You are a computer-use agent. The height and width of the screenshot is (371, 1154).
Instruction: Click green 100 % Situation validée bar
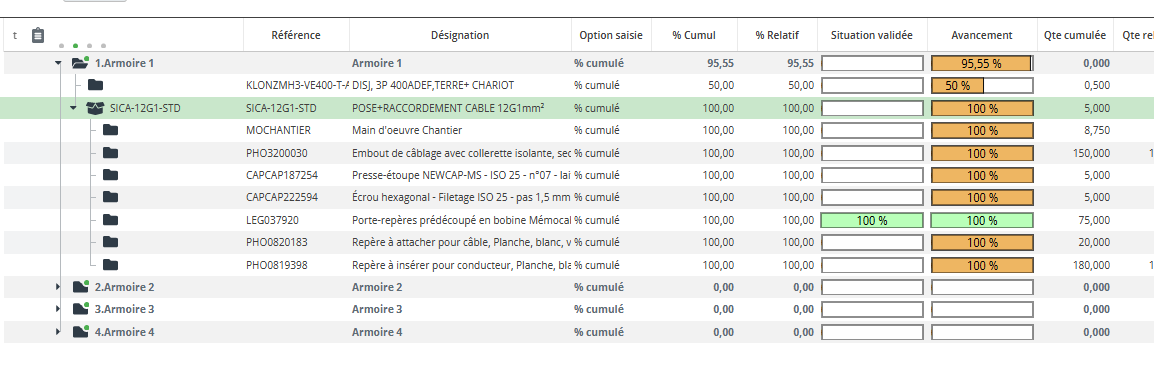coord(872,220)
